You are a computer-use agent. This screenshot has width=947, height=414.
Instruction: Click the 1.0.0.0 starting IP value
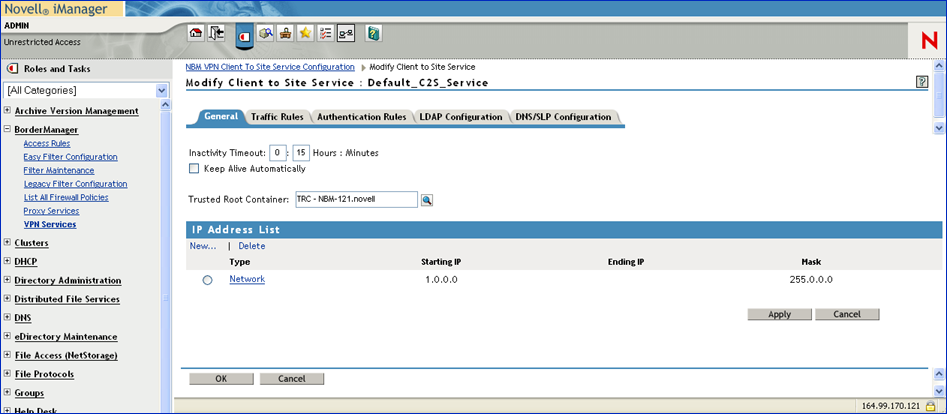(x=442, y=280)
